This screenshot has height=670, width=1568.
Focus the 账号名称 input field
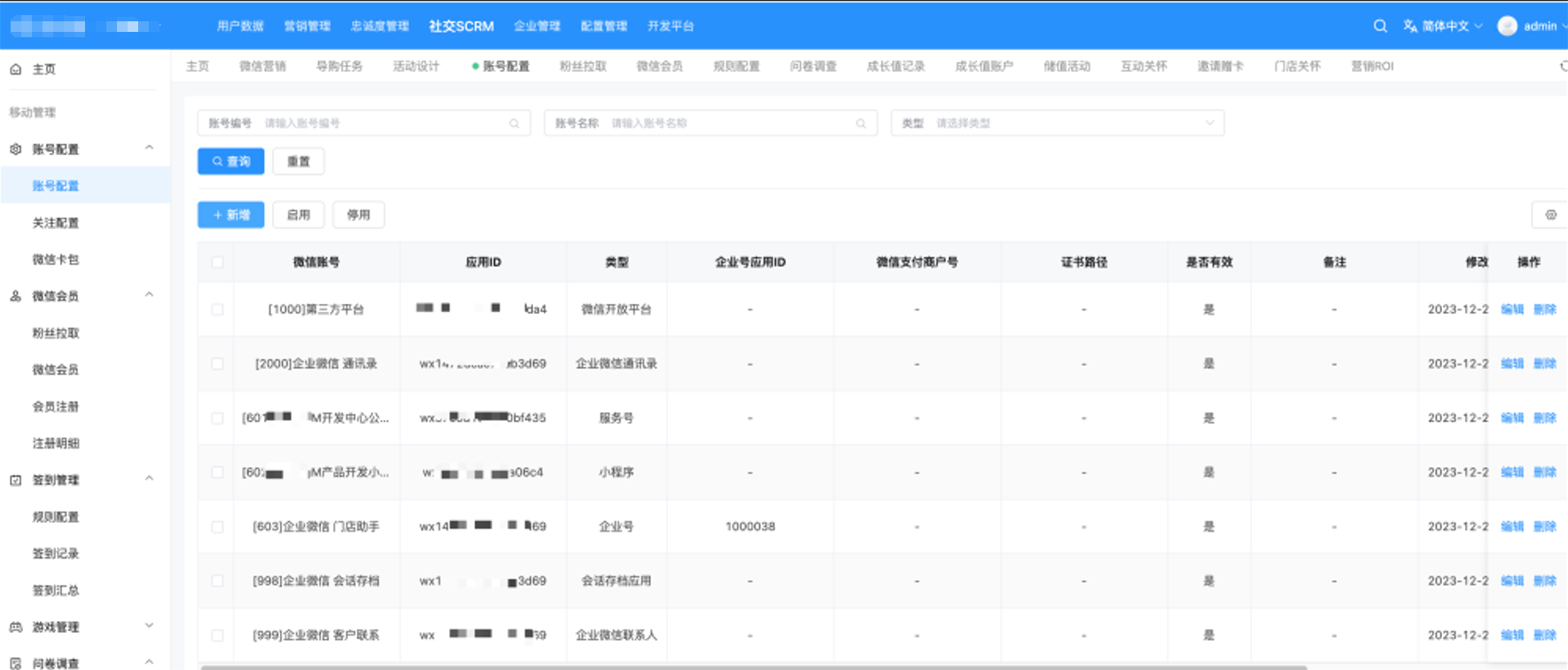coord(711,123)
